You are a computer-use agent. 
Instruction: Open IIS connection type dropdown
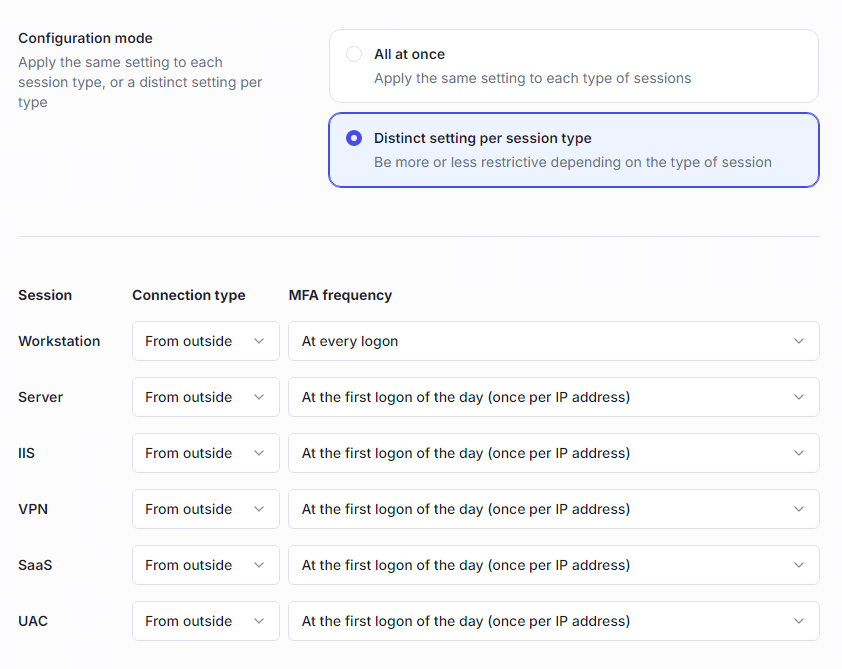pos(205,453)
